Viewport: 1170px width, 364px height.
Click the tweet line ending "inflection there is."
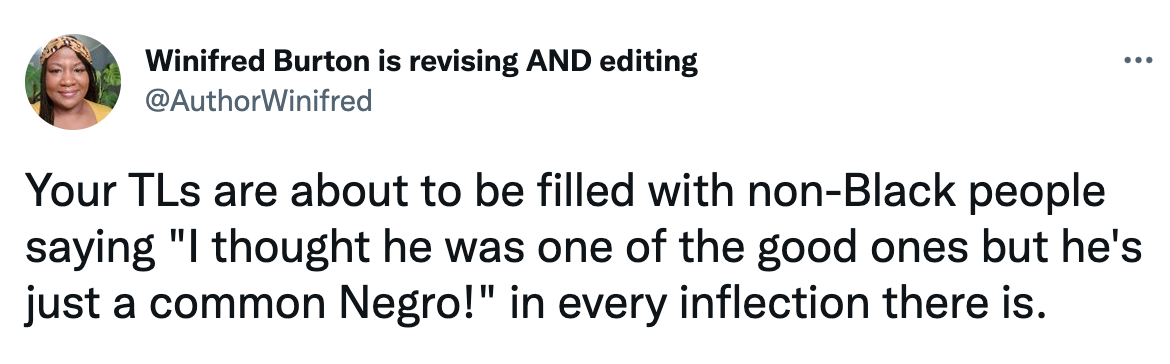(x=532, y=304)
